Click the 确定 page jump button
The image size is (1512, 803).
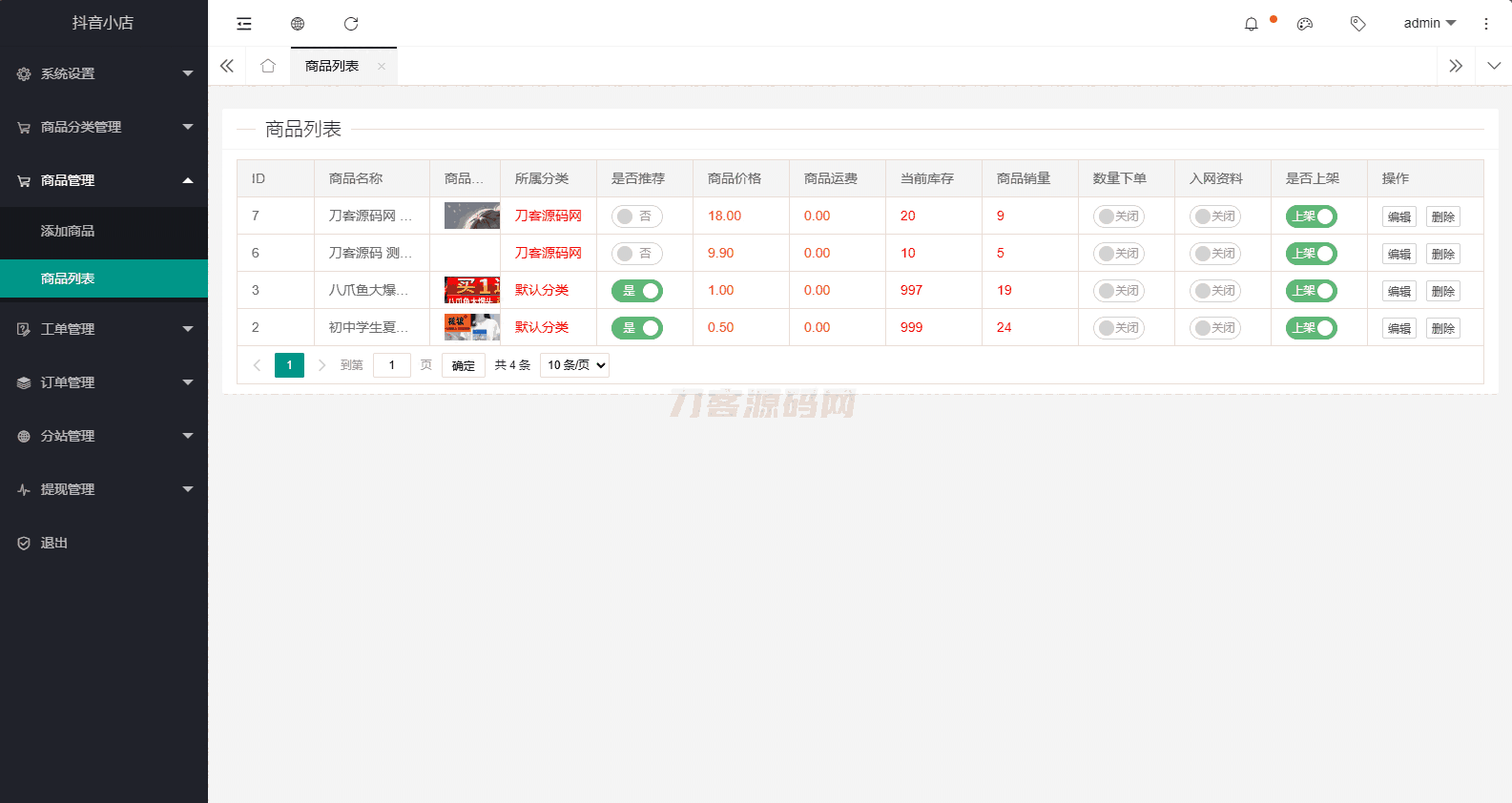point(464,365)
